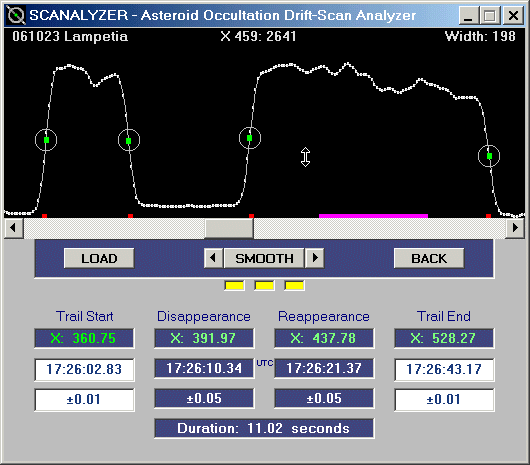
Task: Select the Trail Start green marker on the curve
Action: (x=46, y=140)
